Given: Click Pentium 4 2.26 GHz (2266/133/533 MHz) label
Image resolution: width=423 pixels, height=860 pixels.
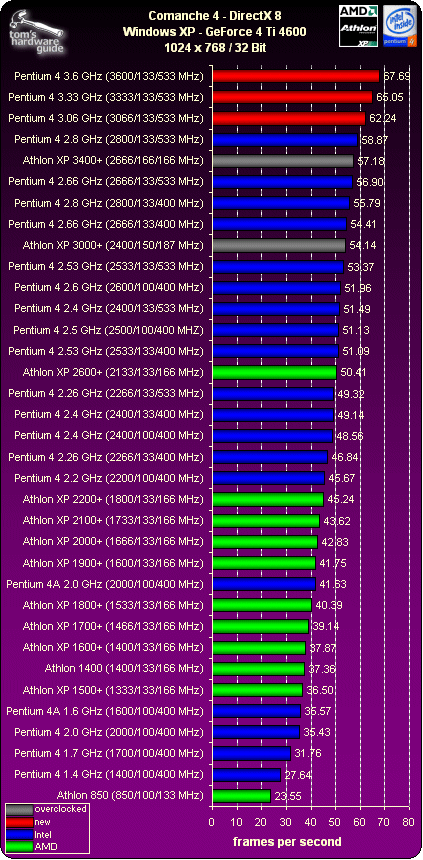Looking at the screenshot, I should point(106,393).
